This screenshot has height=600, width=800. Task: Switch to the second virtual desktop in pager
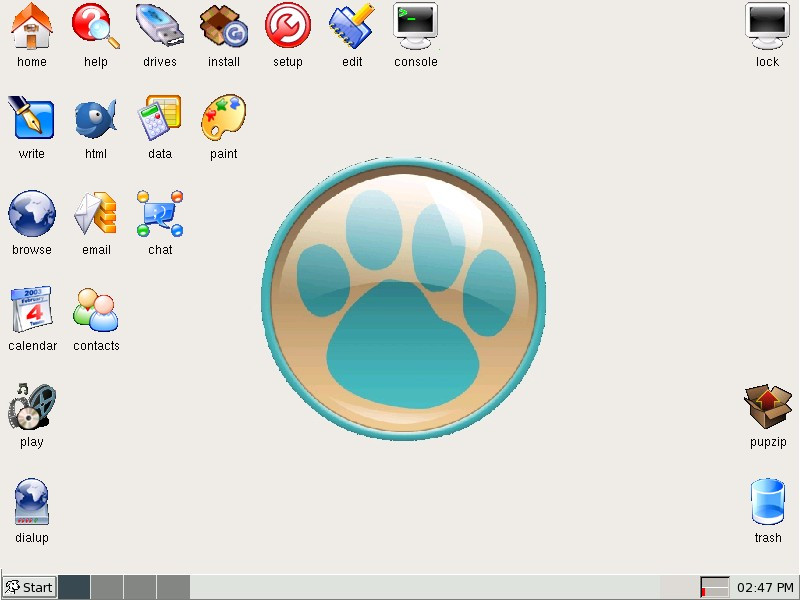[107, 587]
